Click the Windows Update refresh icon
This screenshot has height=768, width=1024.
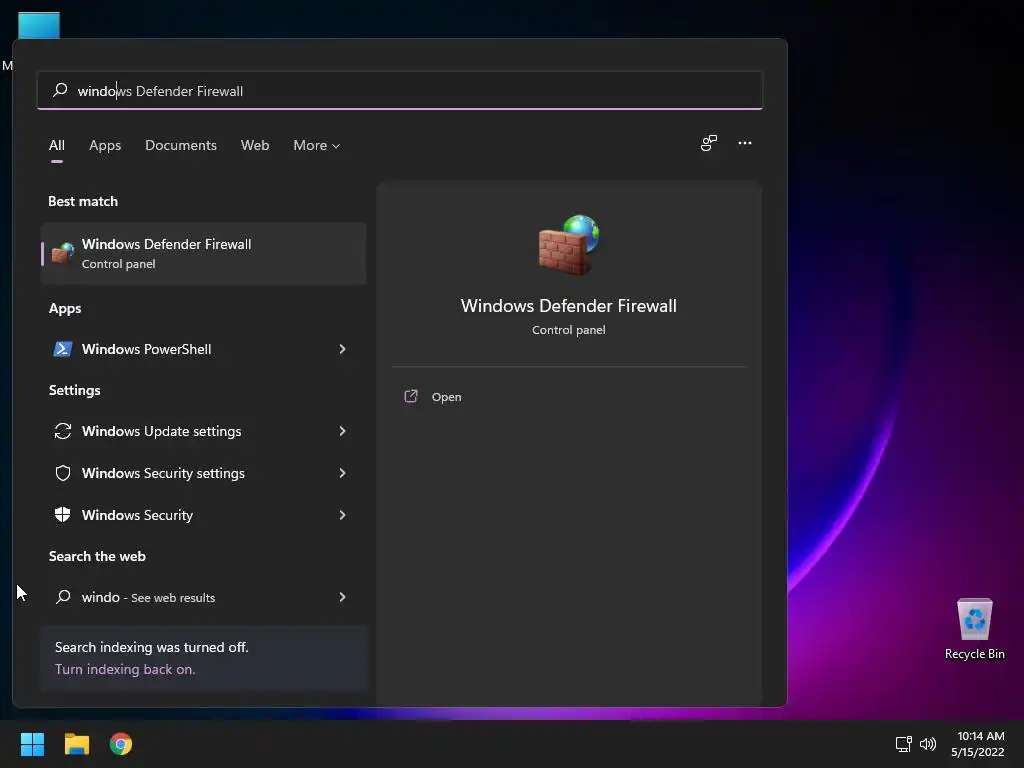tap(63, 431)
